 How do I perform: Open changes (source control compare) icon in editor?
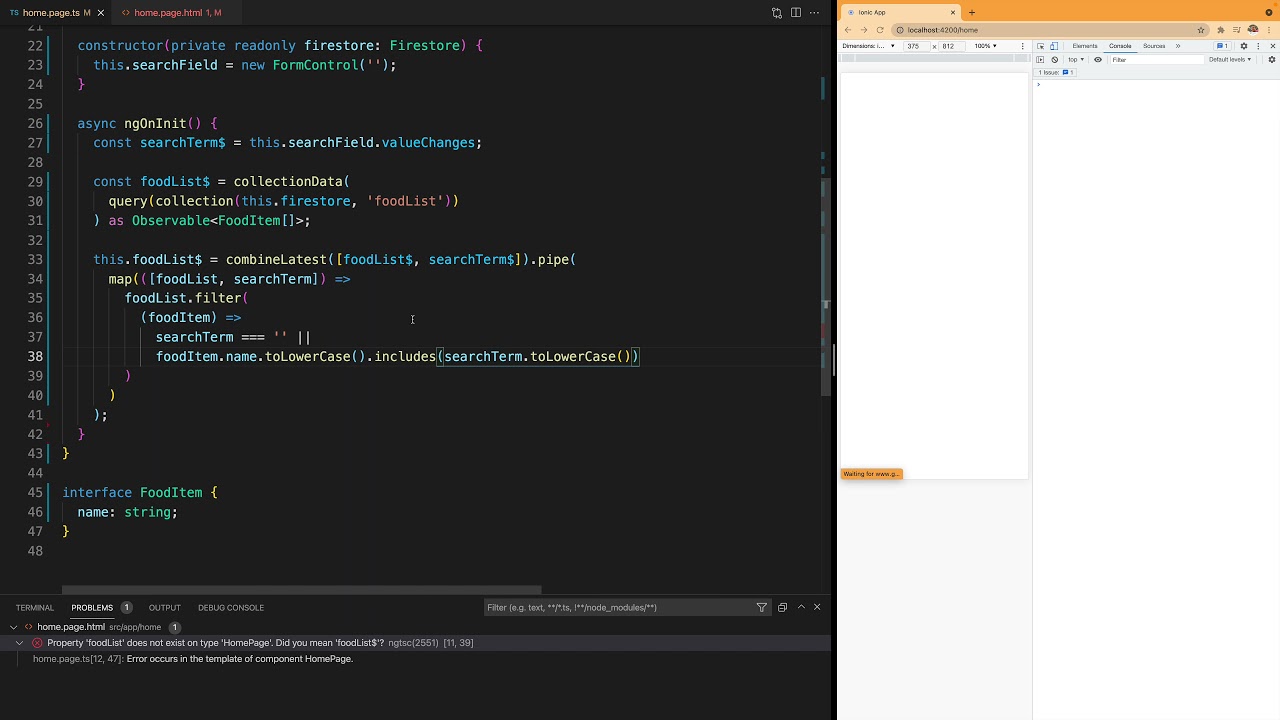pyautogui.click(x=777, y=13)
